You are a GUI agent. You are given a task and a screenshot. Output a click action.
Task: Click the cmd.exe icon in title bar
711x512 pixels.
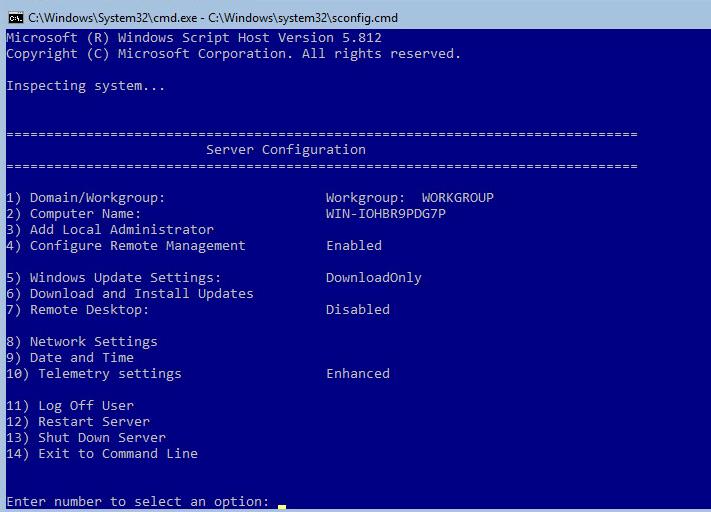coord(15,18)
